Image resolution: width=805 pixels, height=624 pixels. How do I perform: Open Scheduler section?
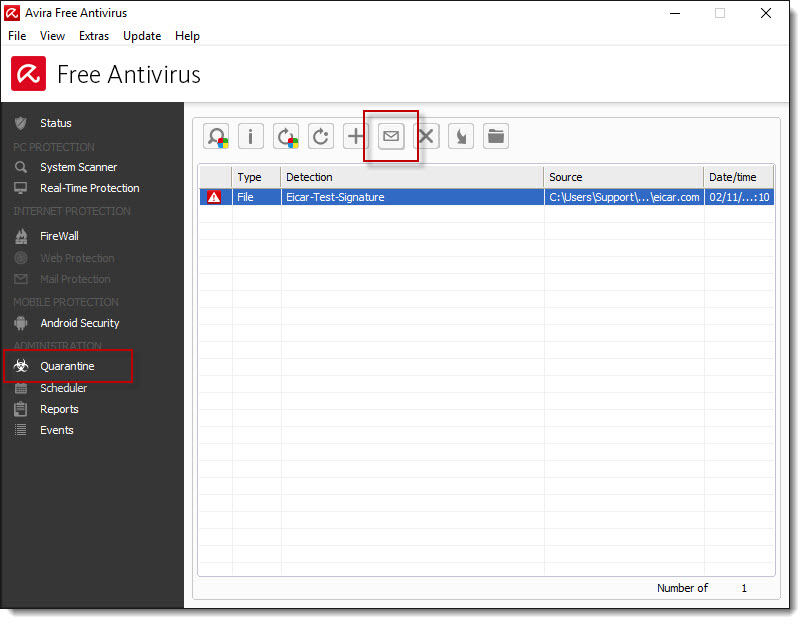click(64, 388)
